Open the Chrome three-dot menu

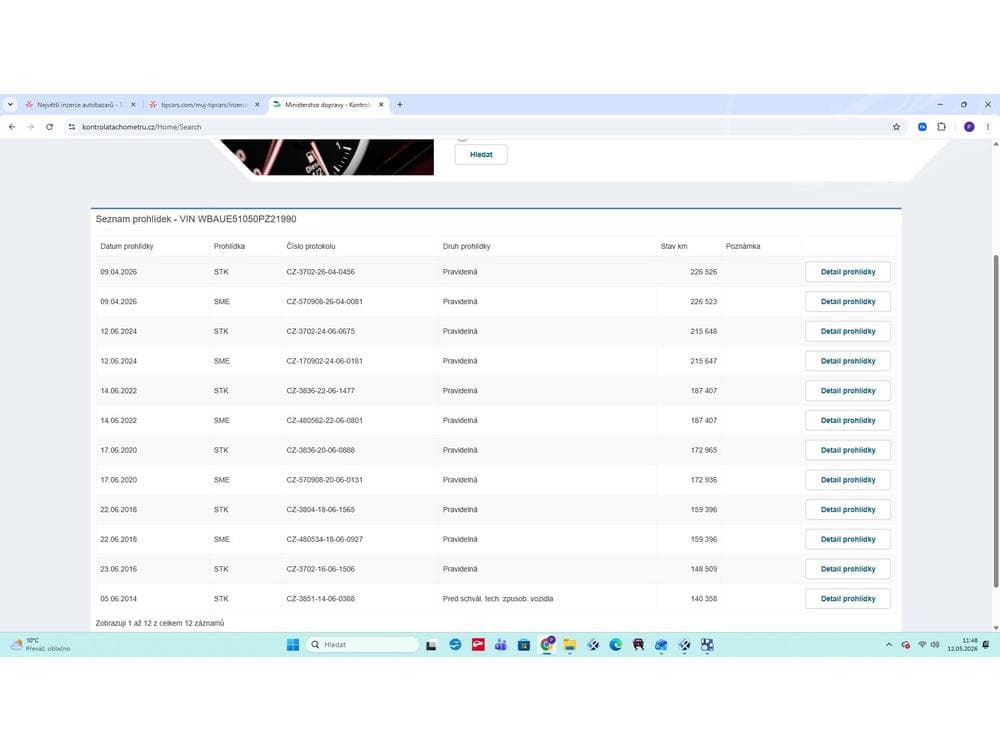click(988, 127)
